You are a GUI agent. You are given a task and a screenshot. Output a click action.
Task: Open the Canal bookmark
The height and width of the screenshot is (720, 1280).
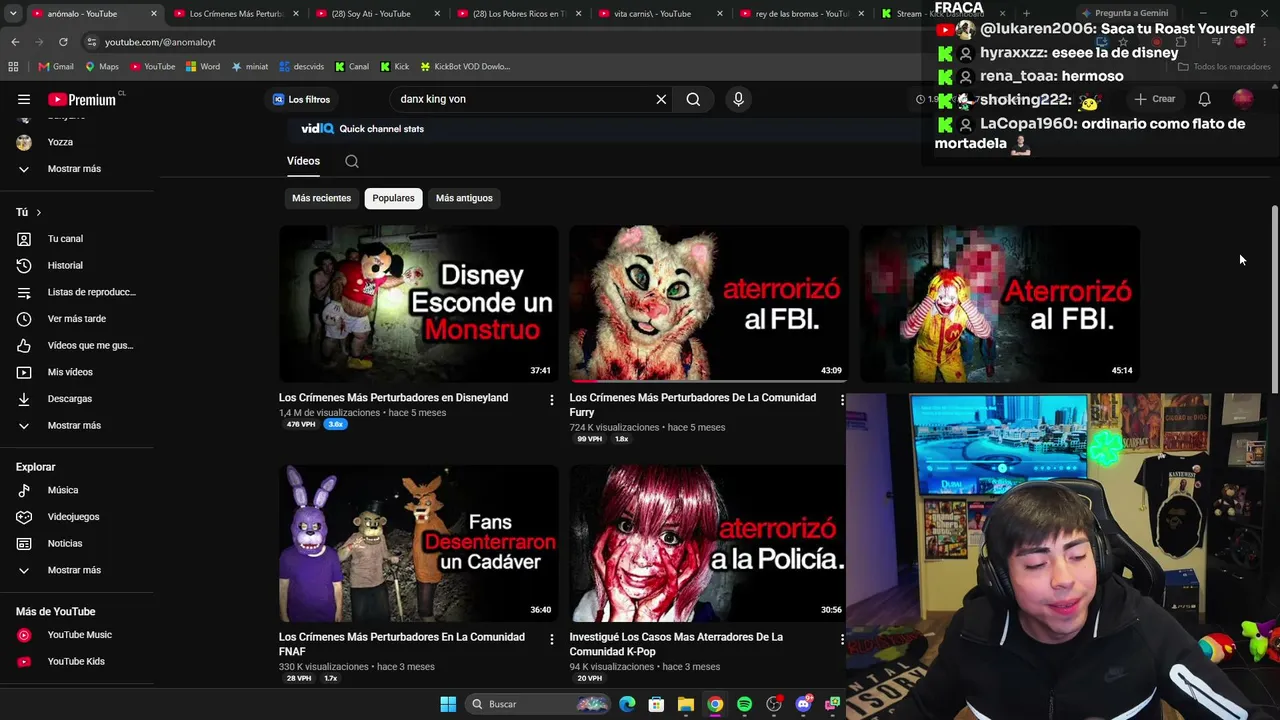tap(352, 67)
